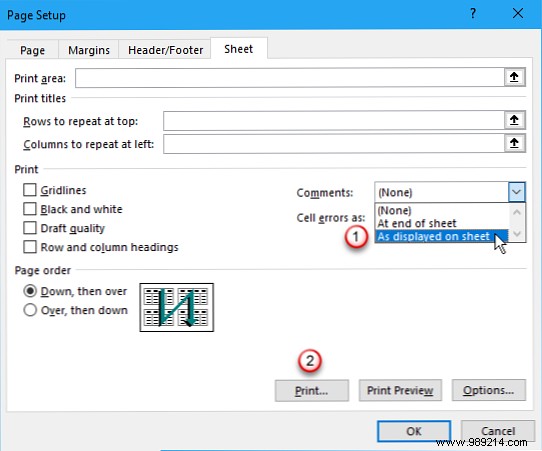Click the Rows to repeat at top field

click(334, 121)
